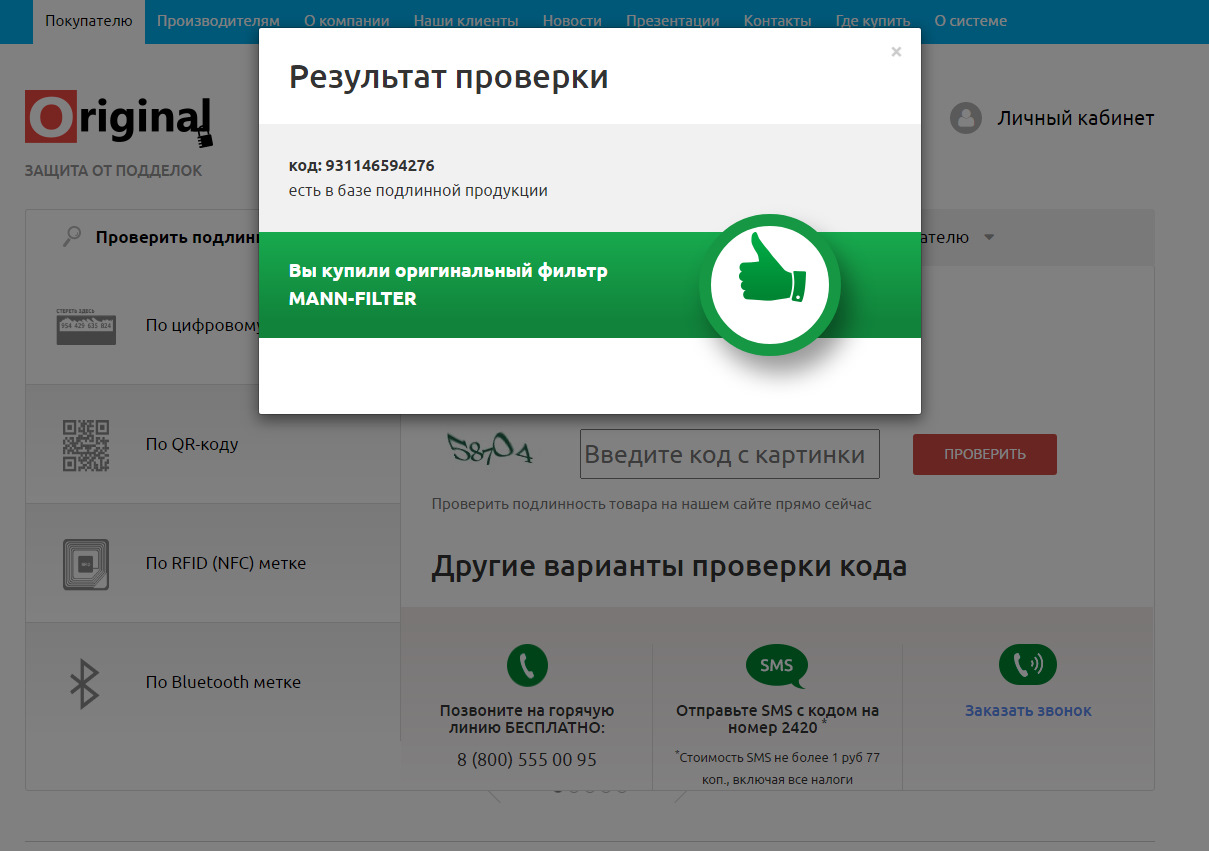
Task: Click есть в базе подлинной продукции text
Action: pyautogui.click(x=418, y=190)
